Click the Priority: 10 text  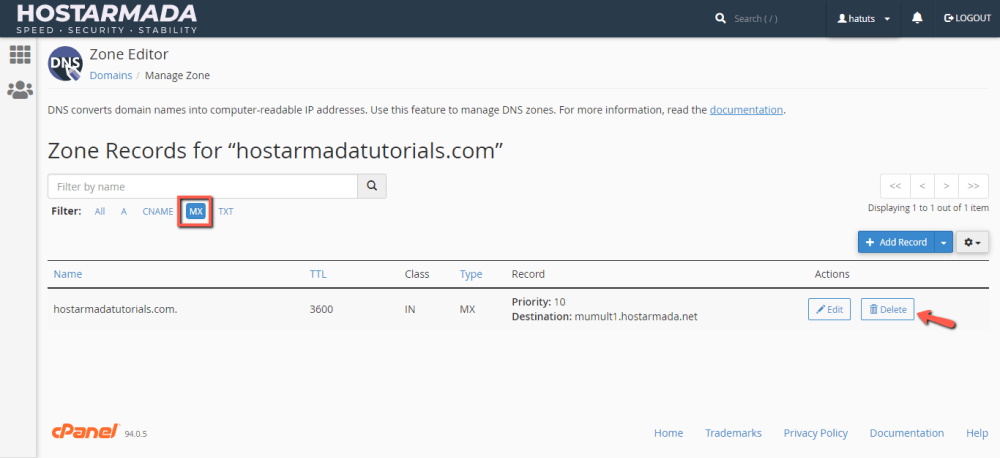click(x=538, y=302)
